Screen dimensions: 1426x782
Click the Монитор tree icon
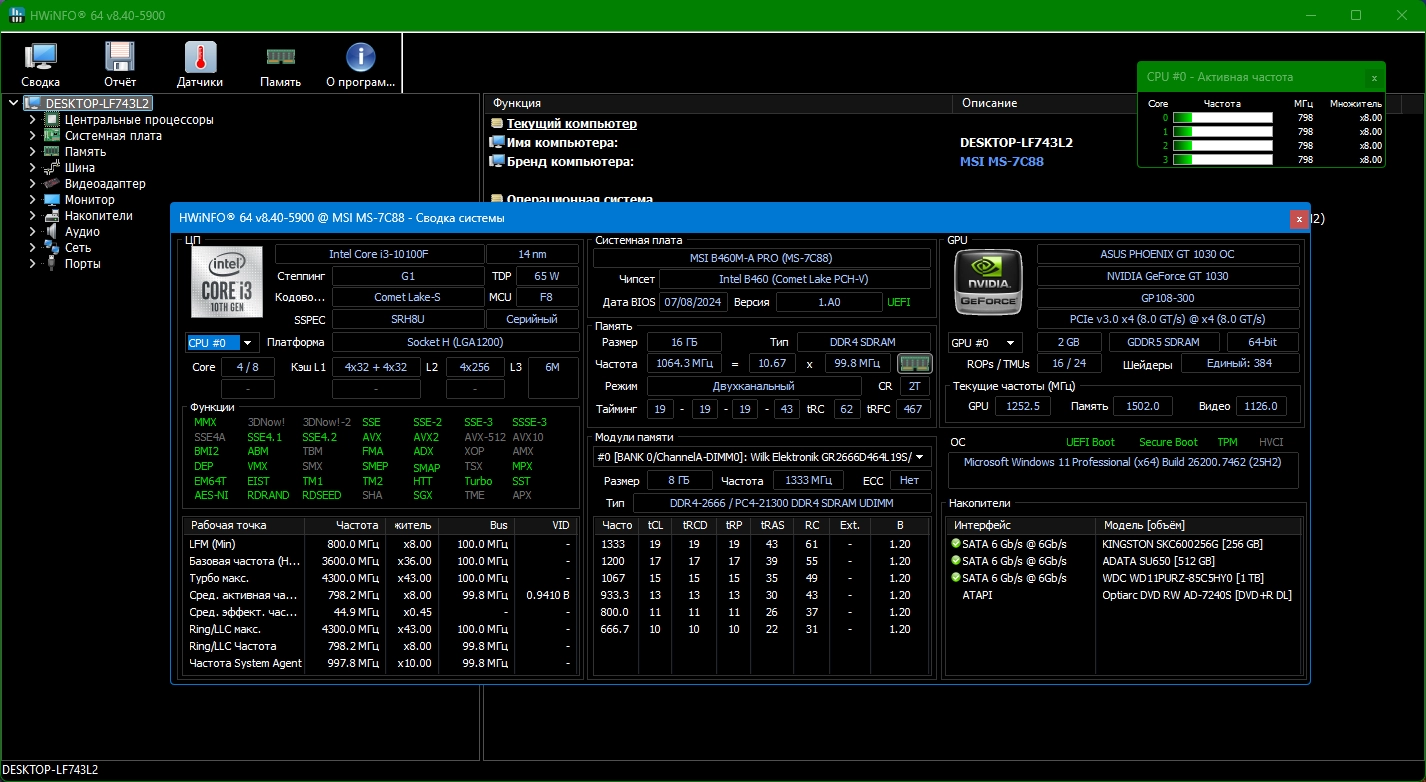pos(51,200)
